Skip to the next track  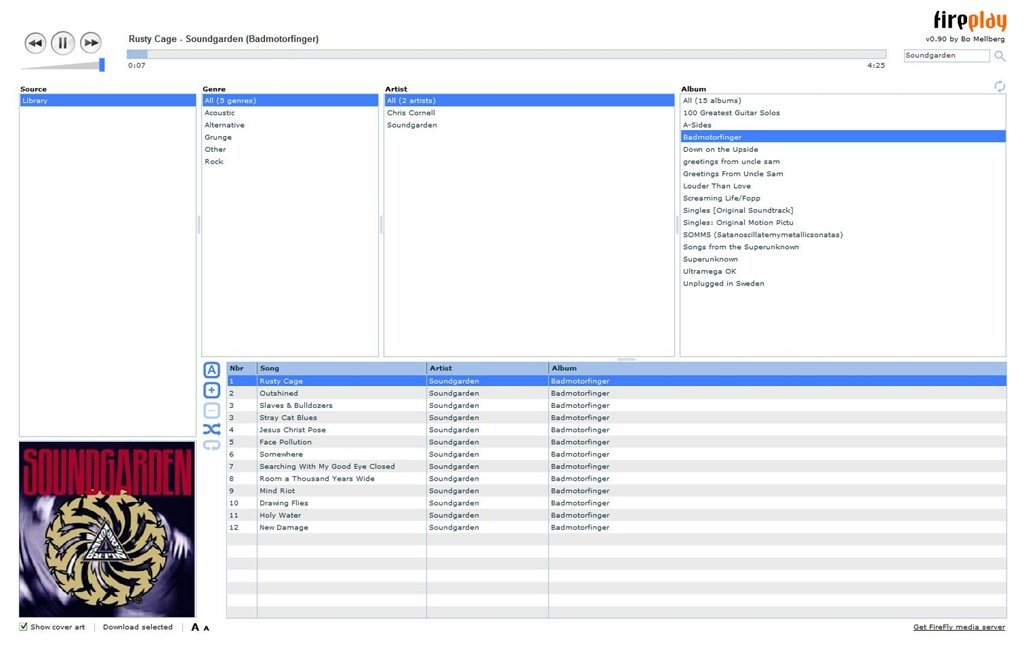pos(91,43)
